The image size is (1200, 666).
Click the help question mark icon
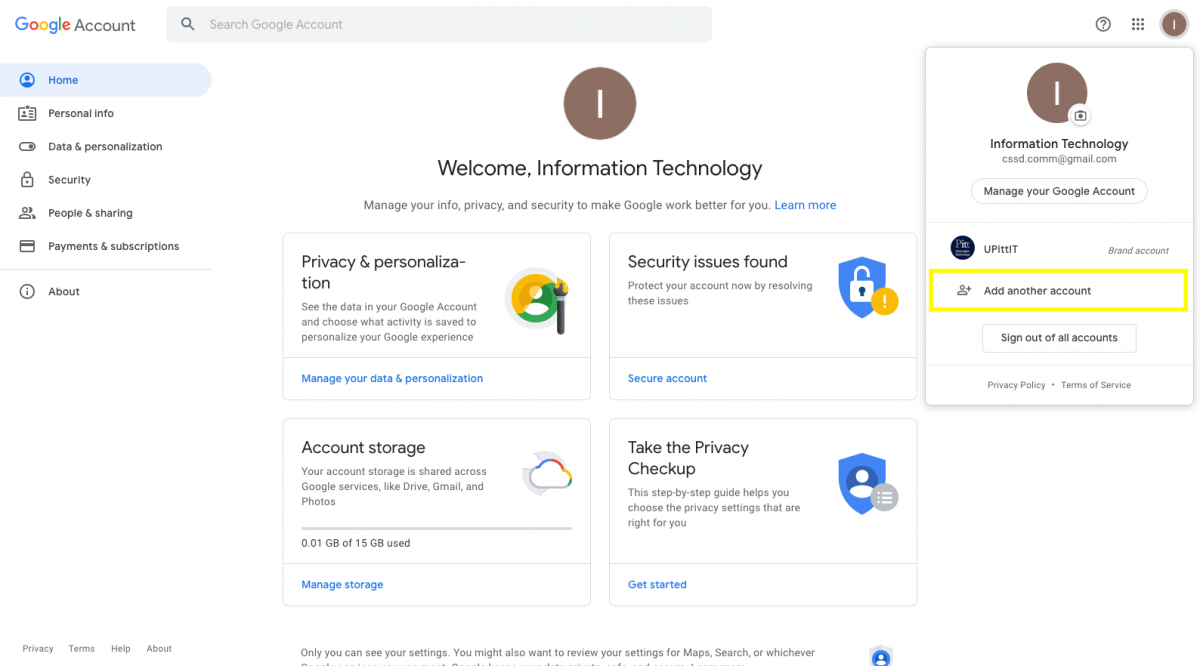(x=1103, y=24)
